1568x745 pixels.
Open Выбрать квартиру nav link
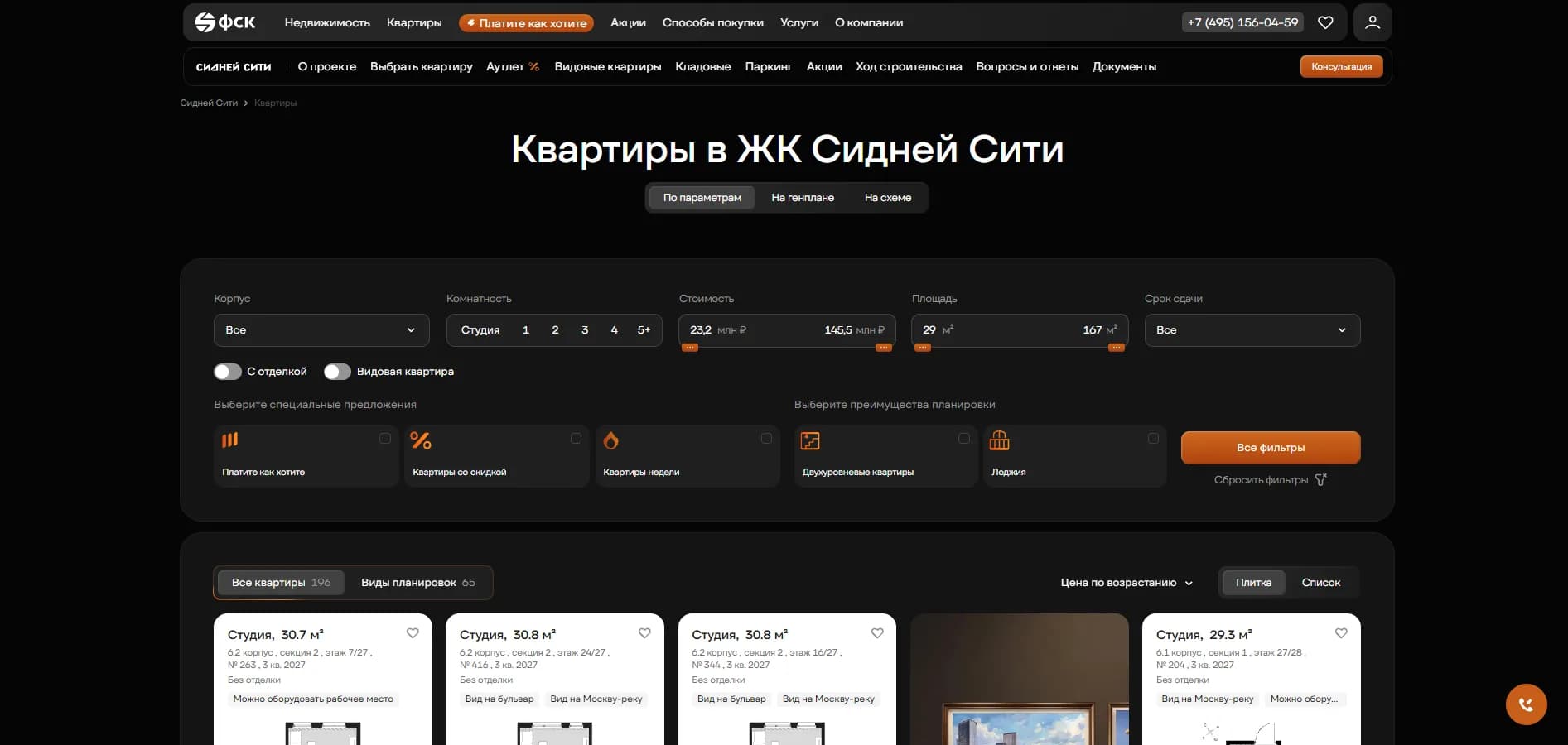pos(422,67)
